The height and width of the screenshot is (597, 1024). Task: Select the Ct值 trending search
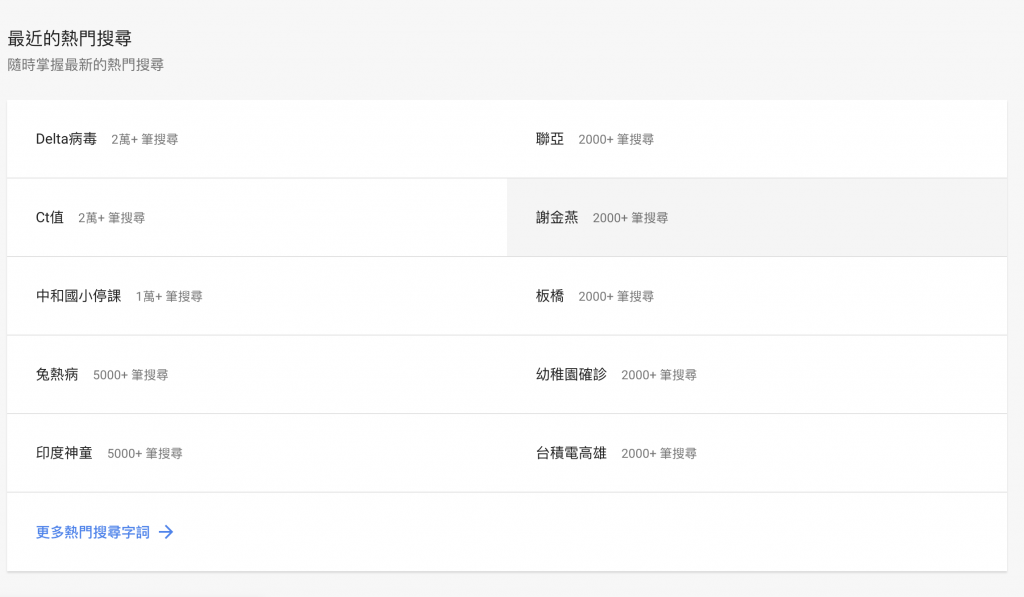click(x=50, y=218)
